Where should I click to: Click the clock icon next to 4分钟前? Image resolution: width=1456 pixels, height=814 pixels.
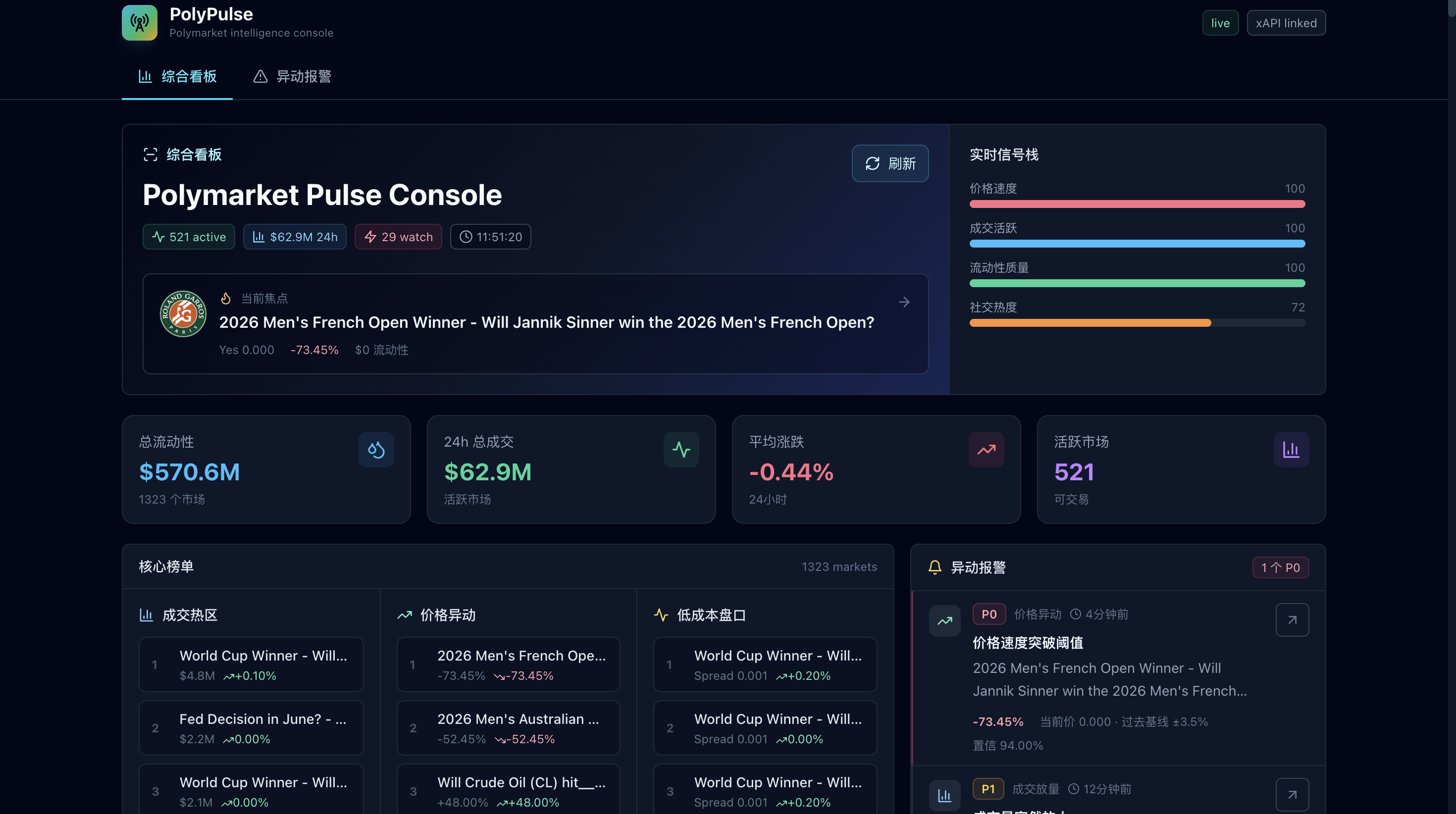click(1076, 614)
